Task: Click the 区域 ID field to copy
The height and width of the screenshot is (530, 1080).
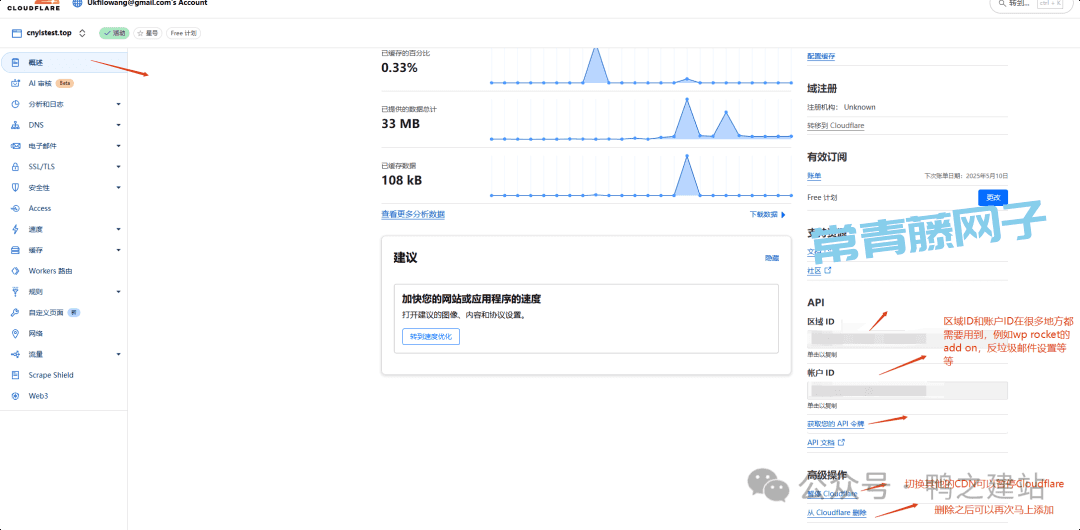Action: tap(907, 340)
